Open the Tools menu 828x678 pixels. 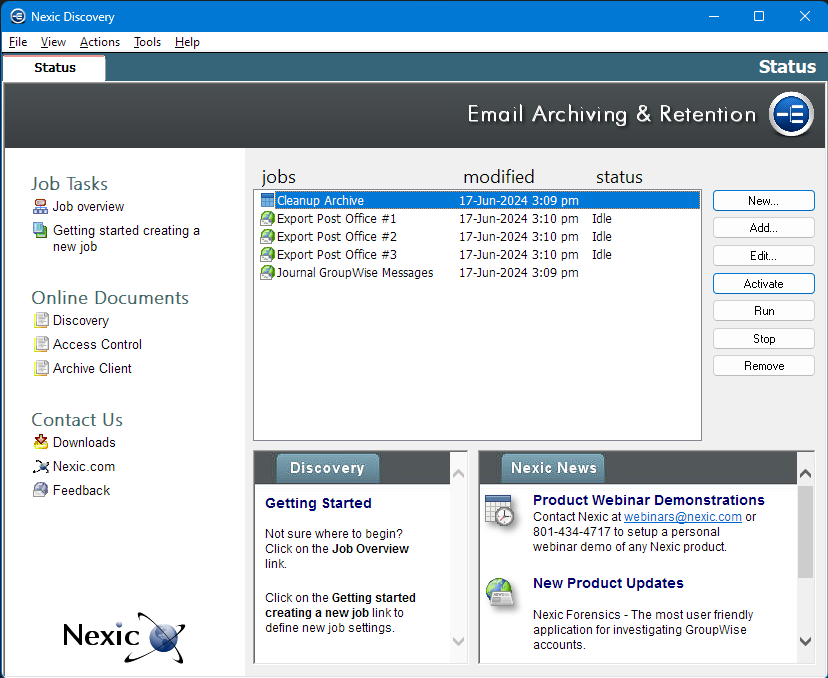click(147, 42)
